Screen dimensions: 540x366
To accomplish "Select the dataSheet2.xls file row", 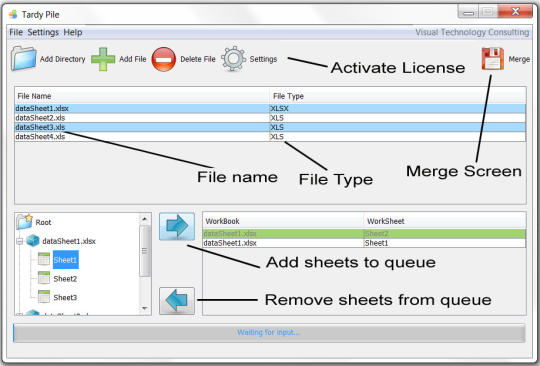I will pyautogui.click(x=270, y=118).
